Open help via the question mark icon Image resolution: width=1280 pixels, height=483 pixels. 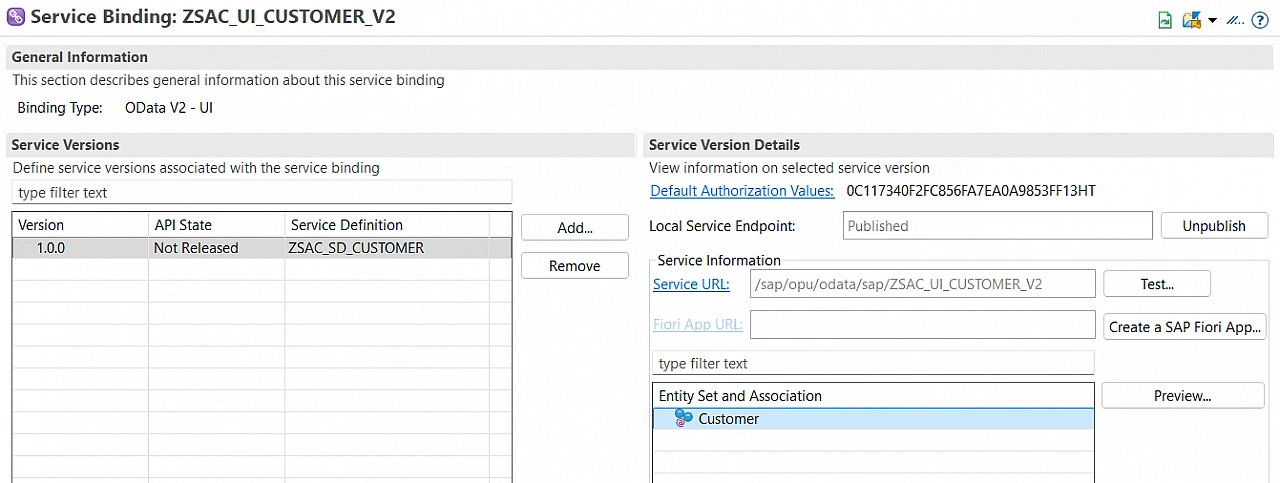pyautogui.click(x=1260, y=20)
